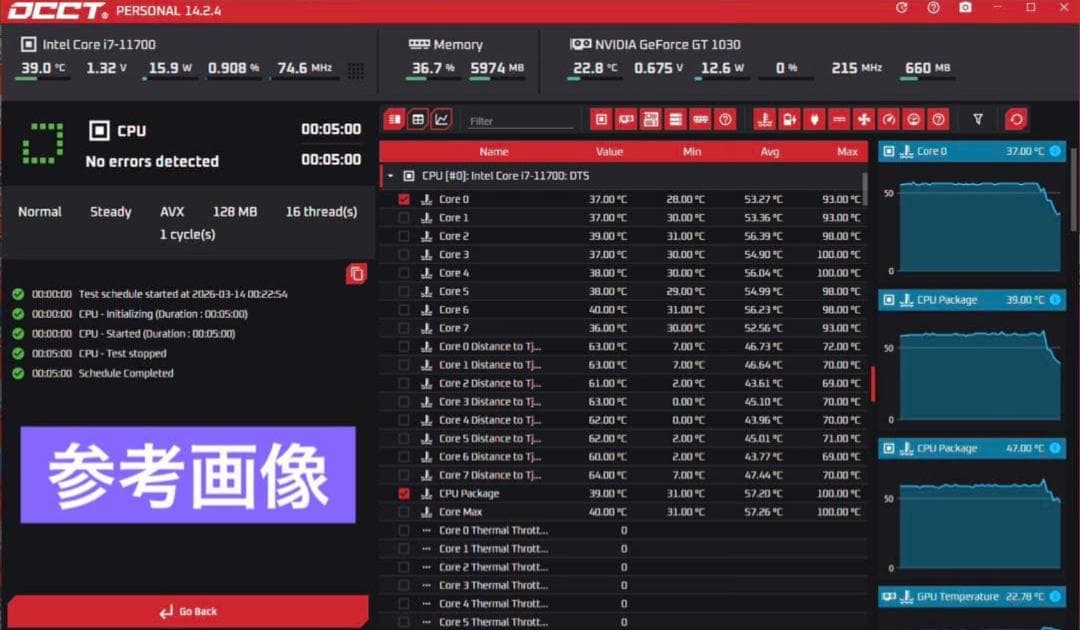The width and height of the screenshot is (1080, 630).
Task: Select the Core 6 row name
Action: click(x=454, y=310)
